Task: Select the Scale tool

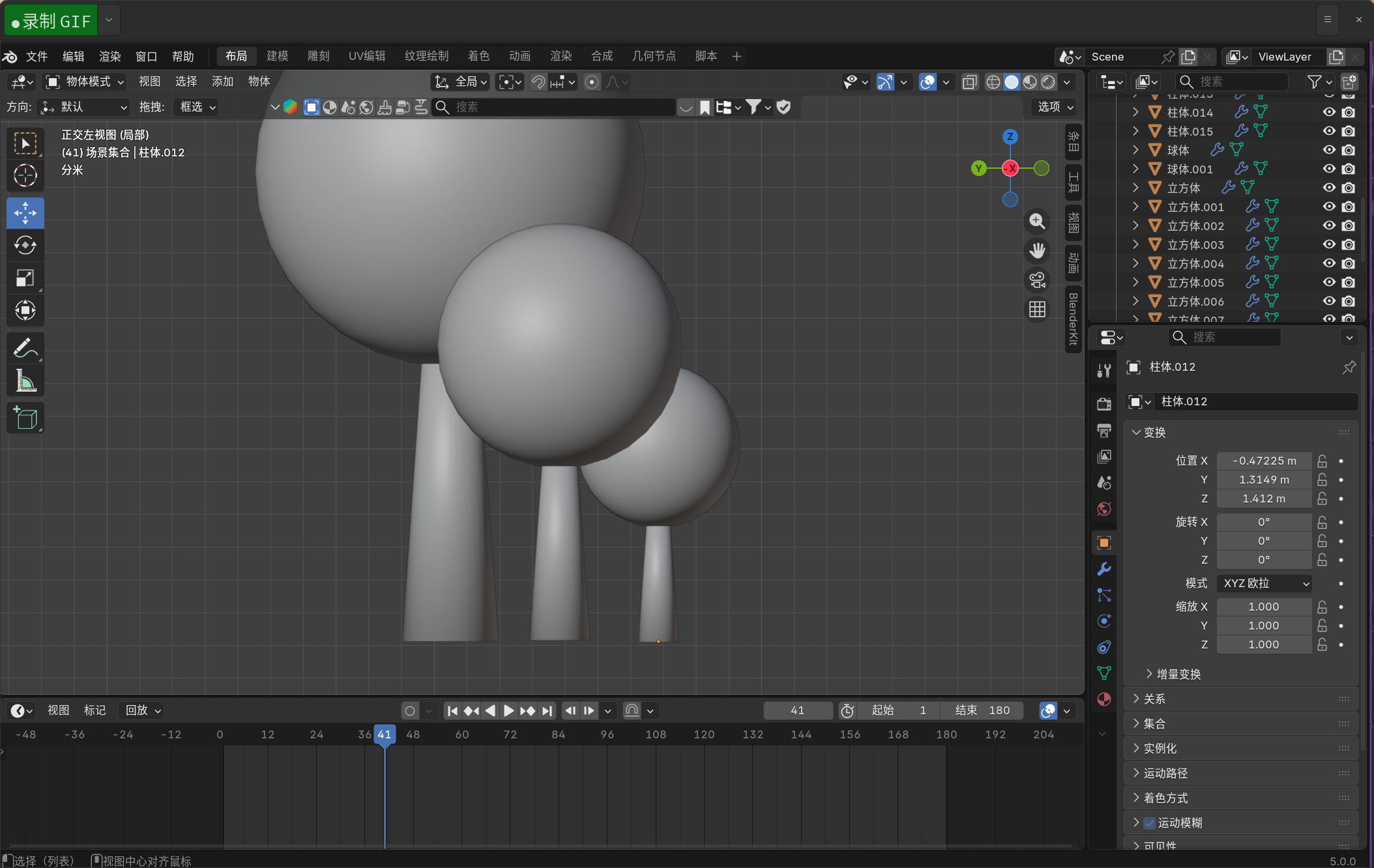Action: pos(25,278)
